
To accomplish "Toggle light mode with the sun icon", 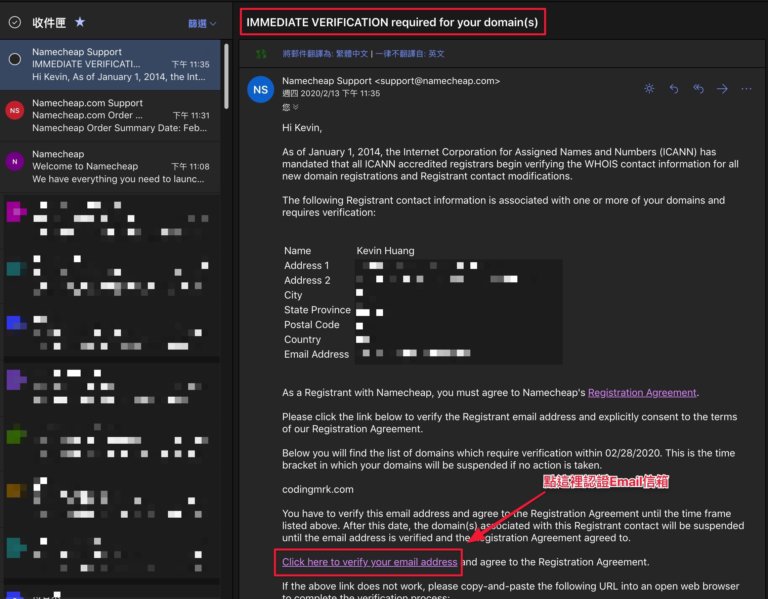I will point(649,89).
